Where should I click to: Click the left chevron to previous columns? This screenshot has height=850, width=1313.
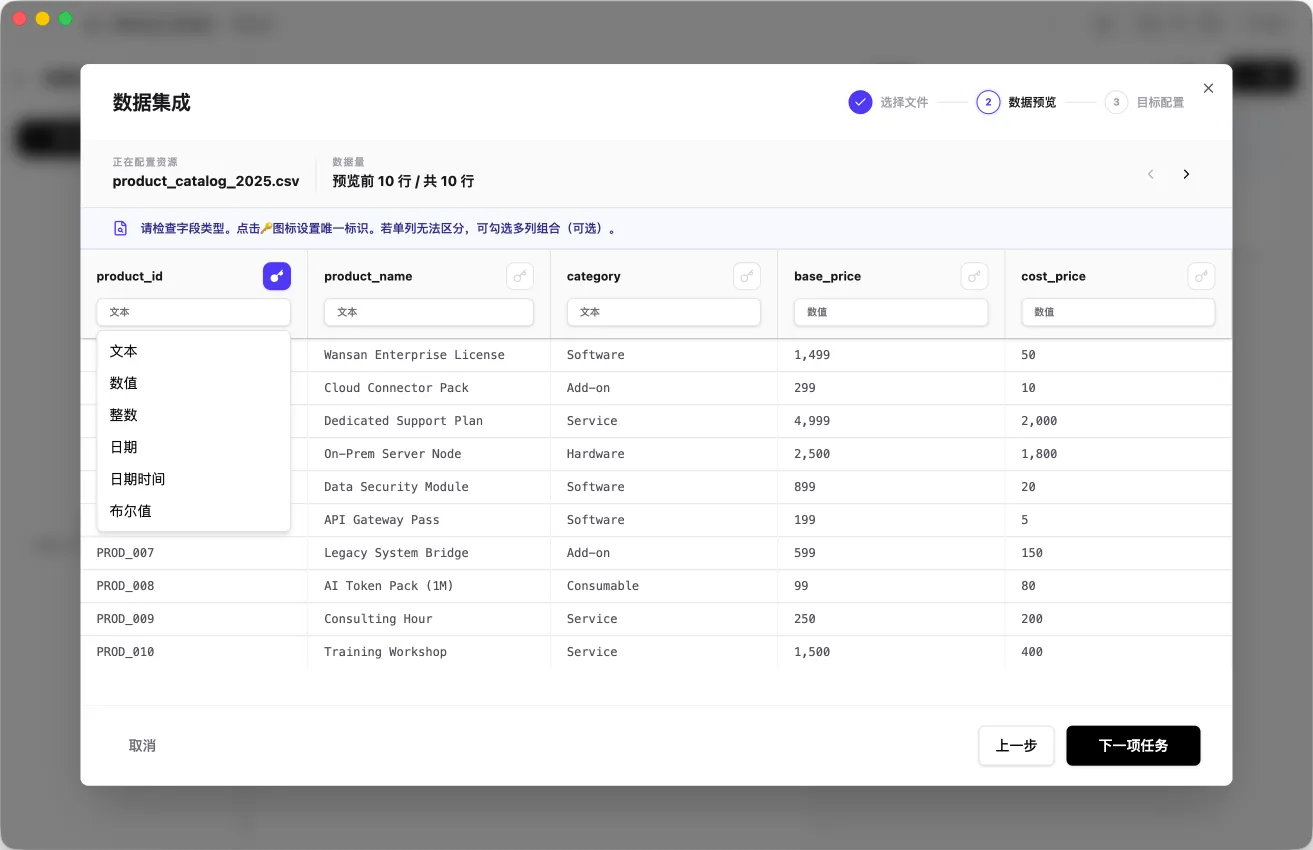pyautogui.click(x=1150, y=174)
